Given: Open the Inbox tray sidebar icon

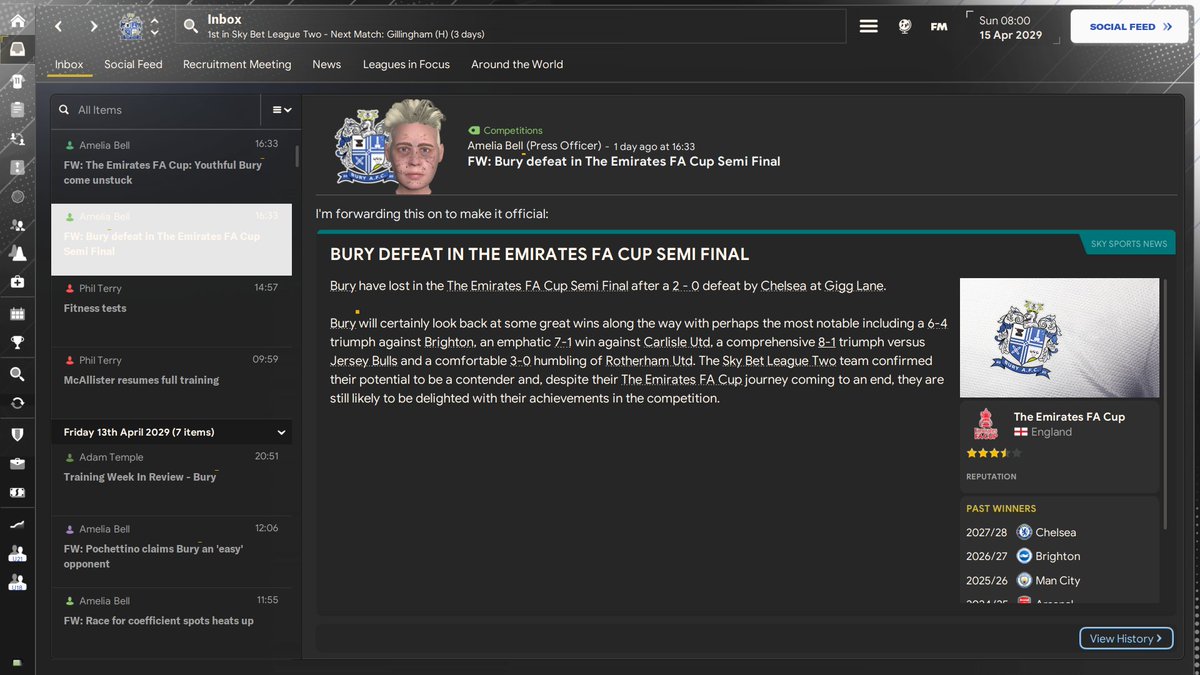Looking at the screenshot, I should click(17, 48).
